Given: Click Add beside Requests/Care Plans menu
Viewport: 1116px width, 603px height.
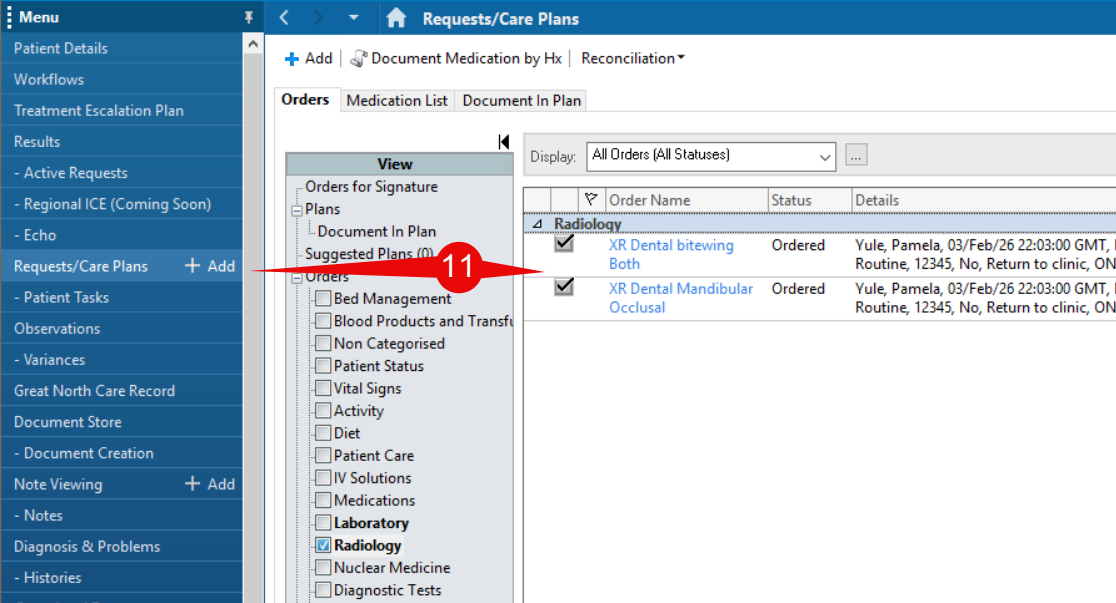Looking at the screenshot, I should click(x=210, y=266).
